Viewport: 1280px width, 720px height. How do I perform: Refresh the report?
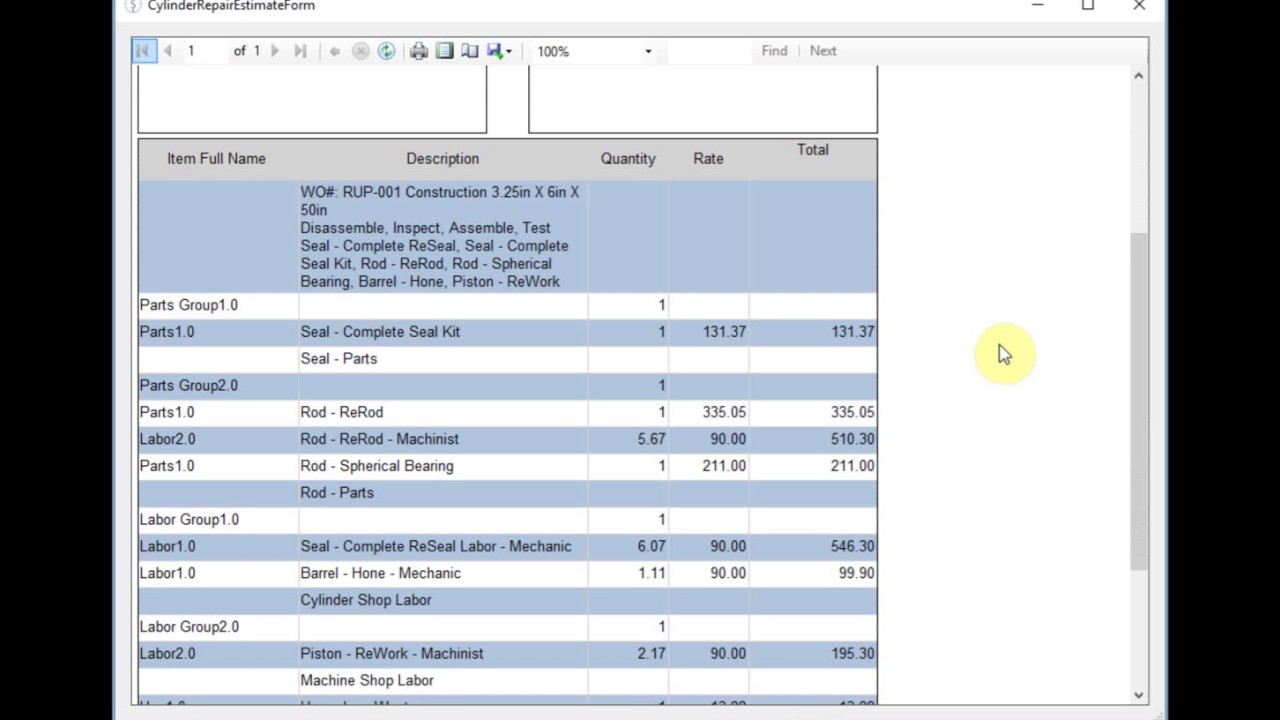pos(386,51)
